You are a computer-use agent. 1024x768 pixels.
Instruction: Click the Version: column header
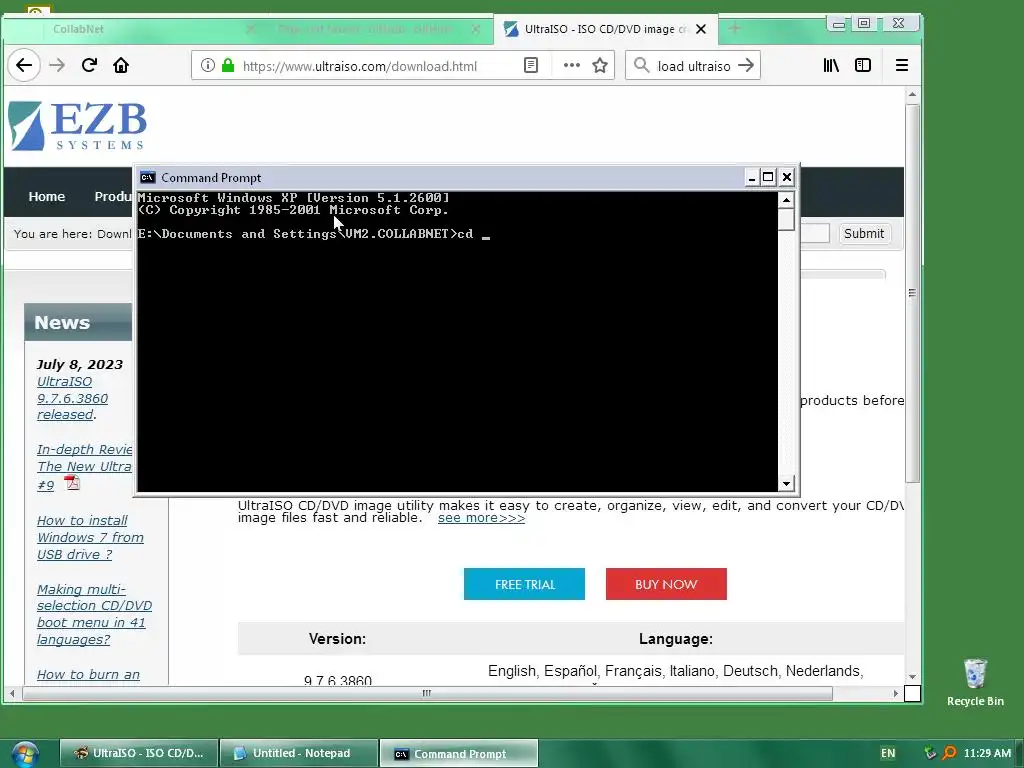click(x=337, y=639)
